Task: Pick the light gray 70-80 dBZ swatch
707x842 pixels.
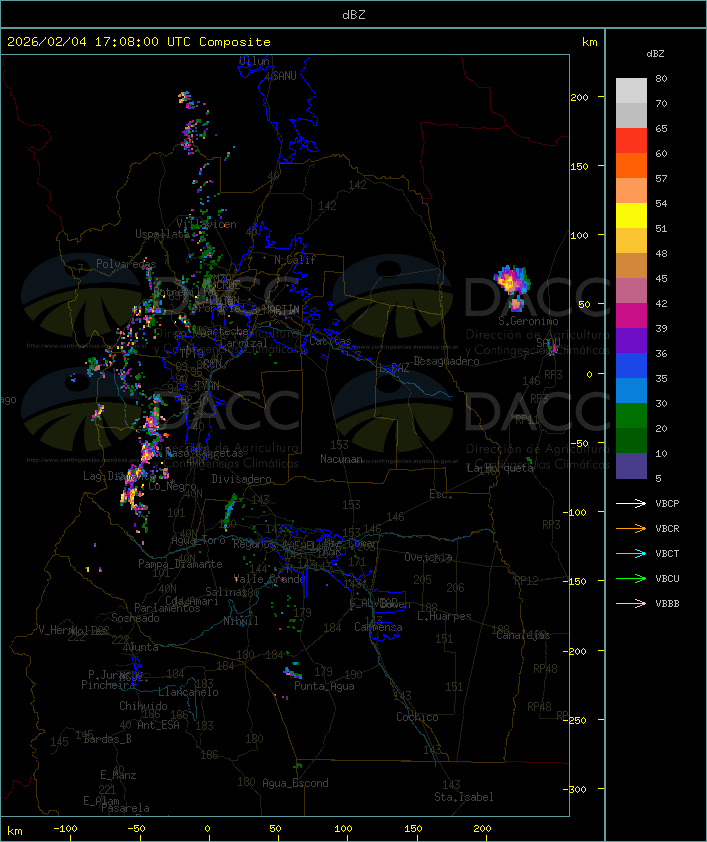Action: tap(631, 90)
